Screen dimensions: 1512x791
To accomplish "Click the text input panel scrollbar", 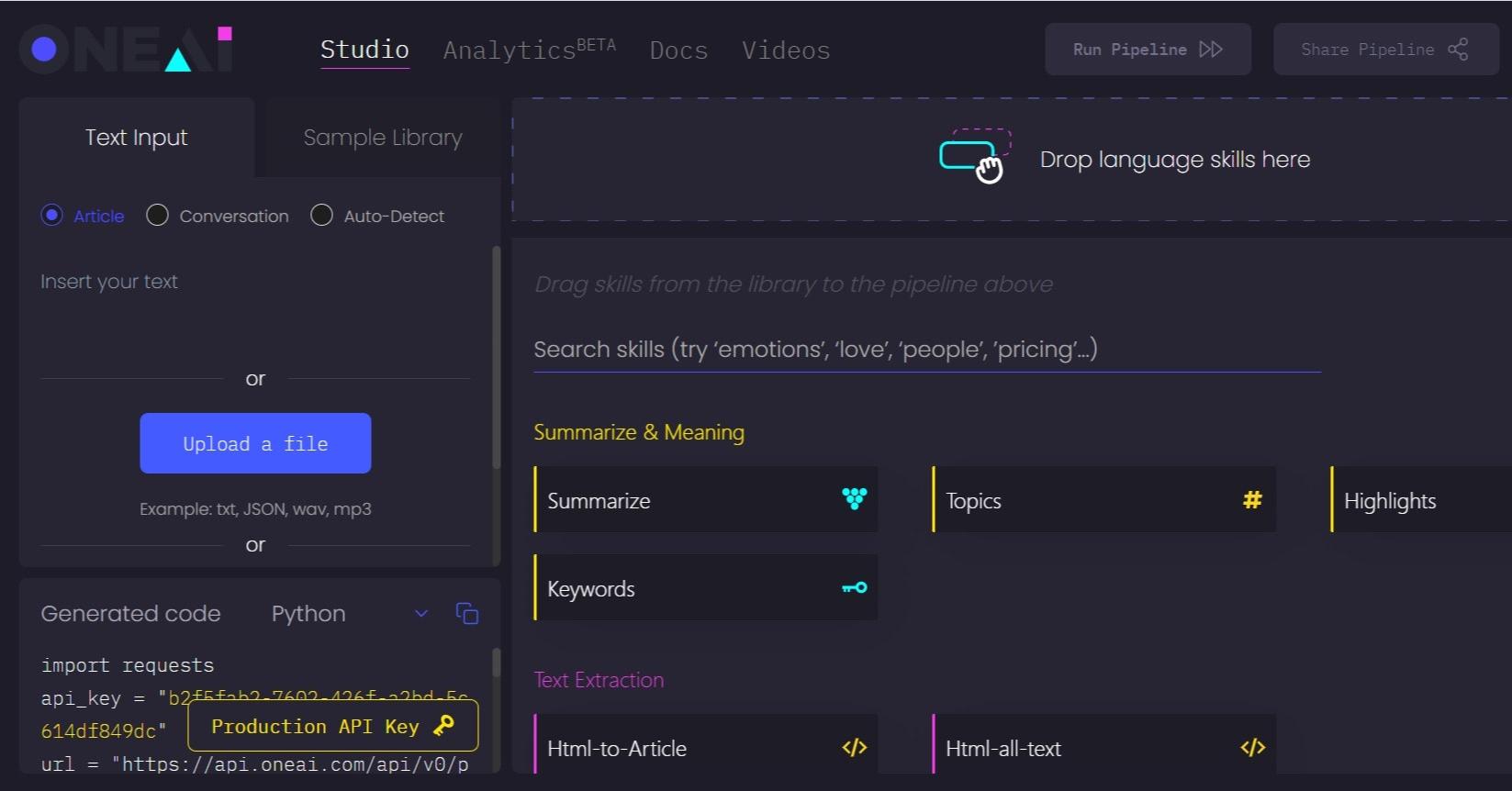I will [x=497, y=358].
